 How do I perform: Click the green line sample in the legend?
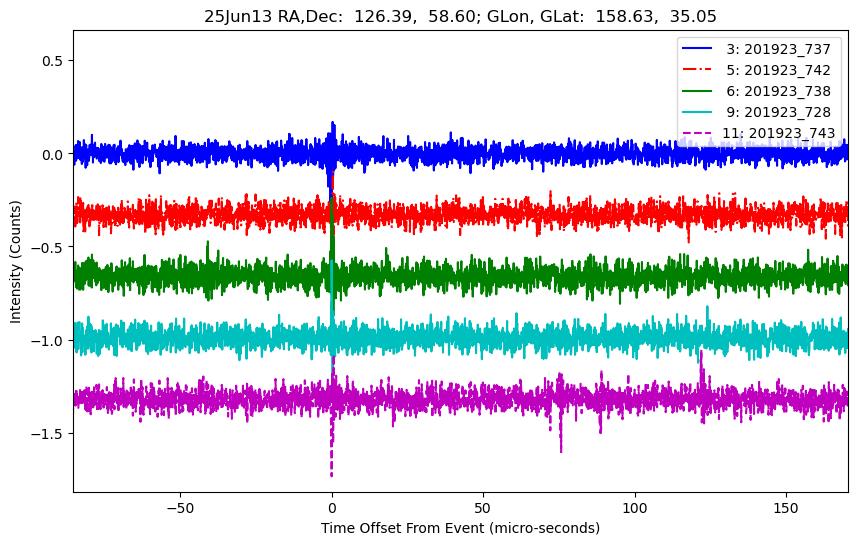(697, 90)
